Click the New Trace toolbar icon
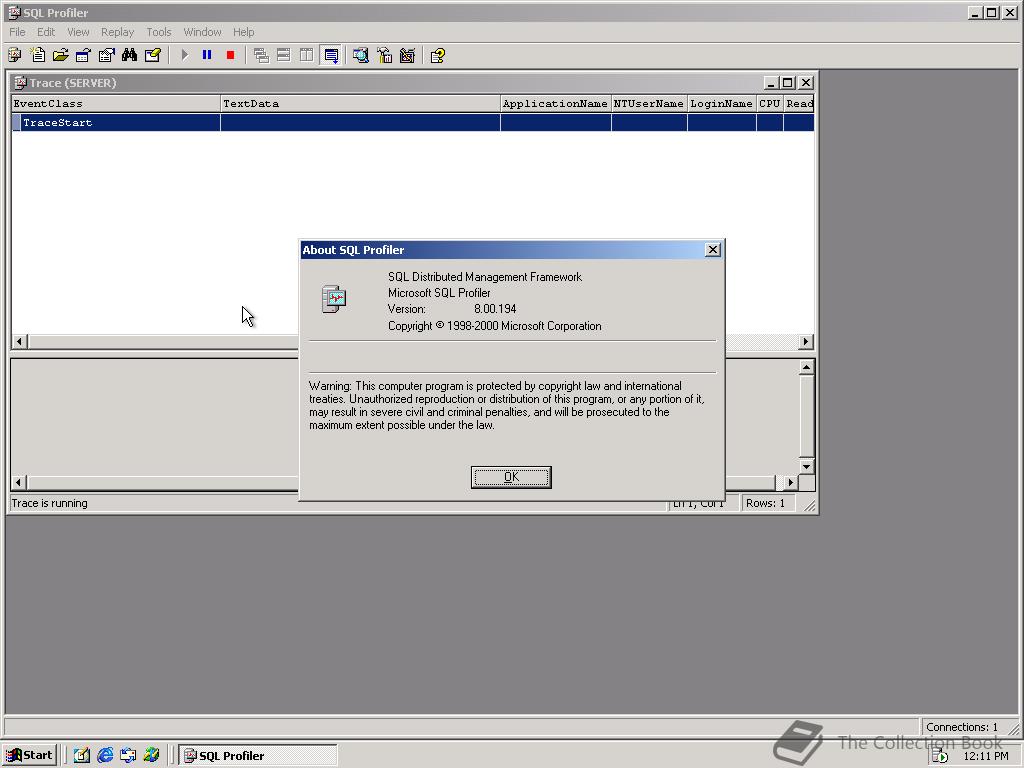 pyautogui.click(x=15, y=56)
